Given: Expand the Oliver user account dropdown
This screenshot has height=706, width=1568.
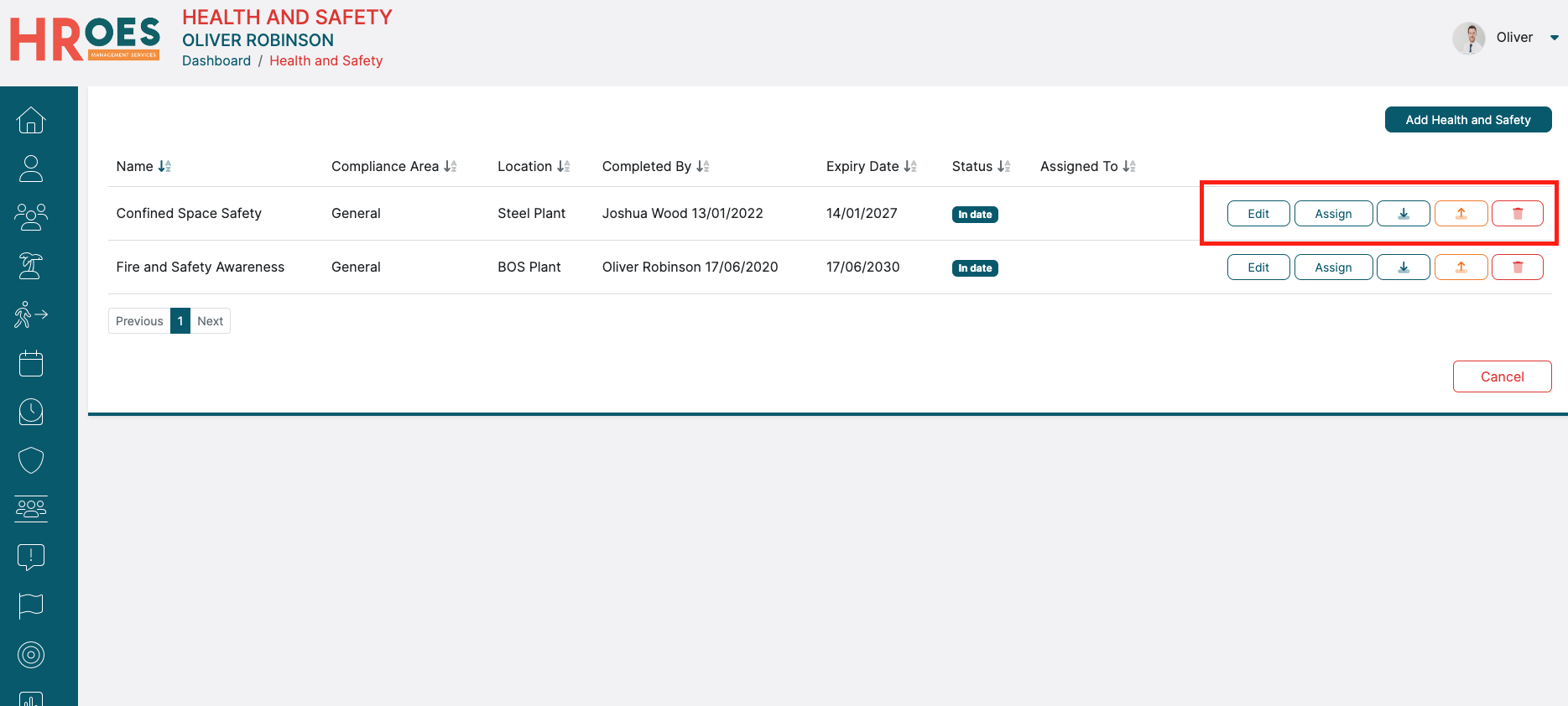Looking at the screenshot, I should click(x=1553, y=38).
